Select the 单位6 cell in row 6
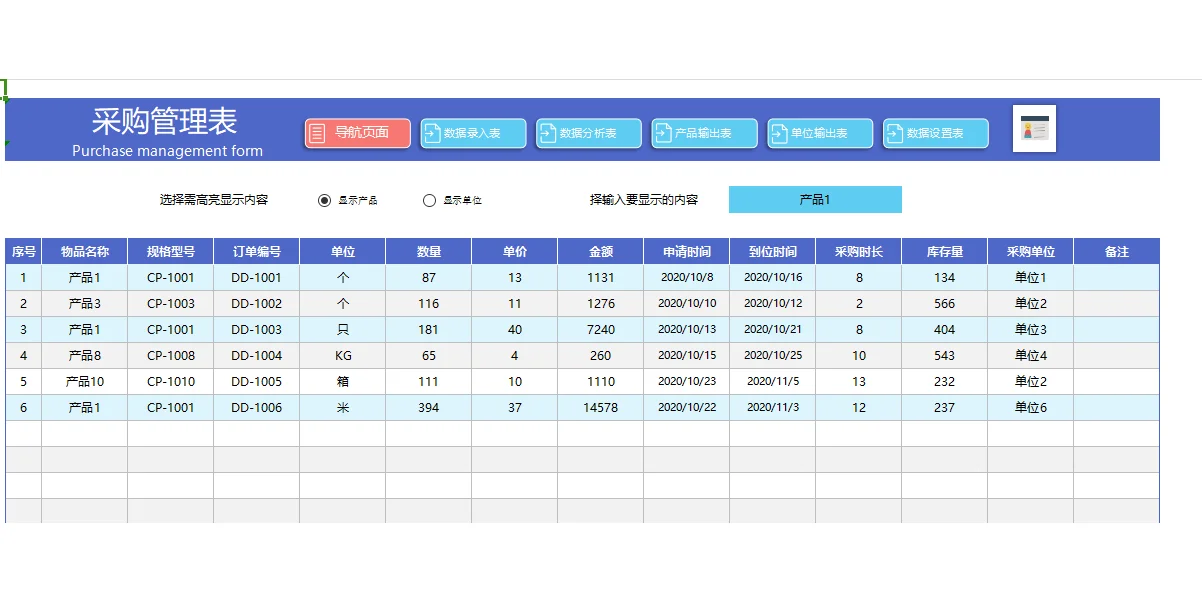This screenshot has width=1202, height=601. tap(1030, 407)
